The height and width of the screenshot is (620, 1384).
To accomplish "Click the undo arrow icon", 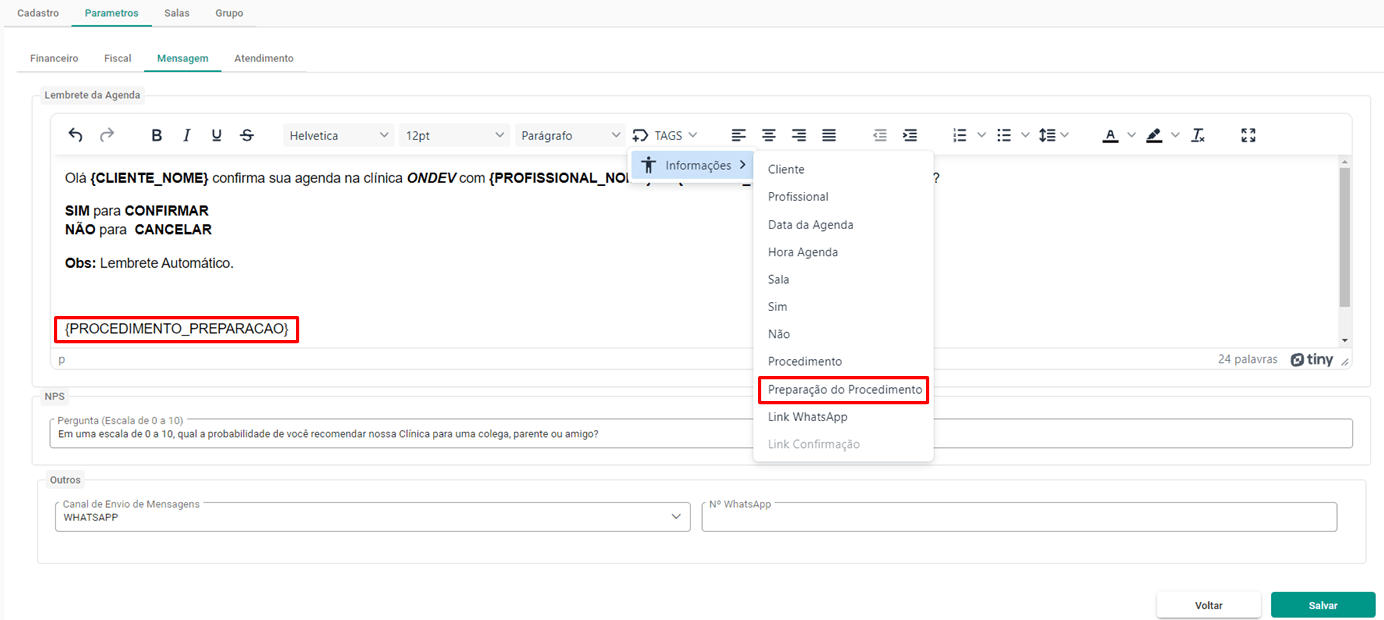I will (76, 135).
